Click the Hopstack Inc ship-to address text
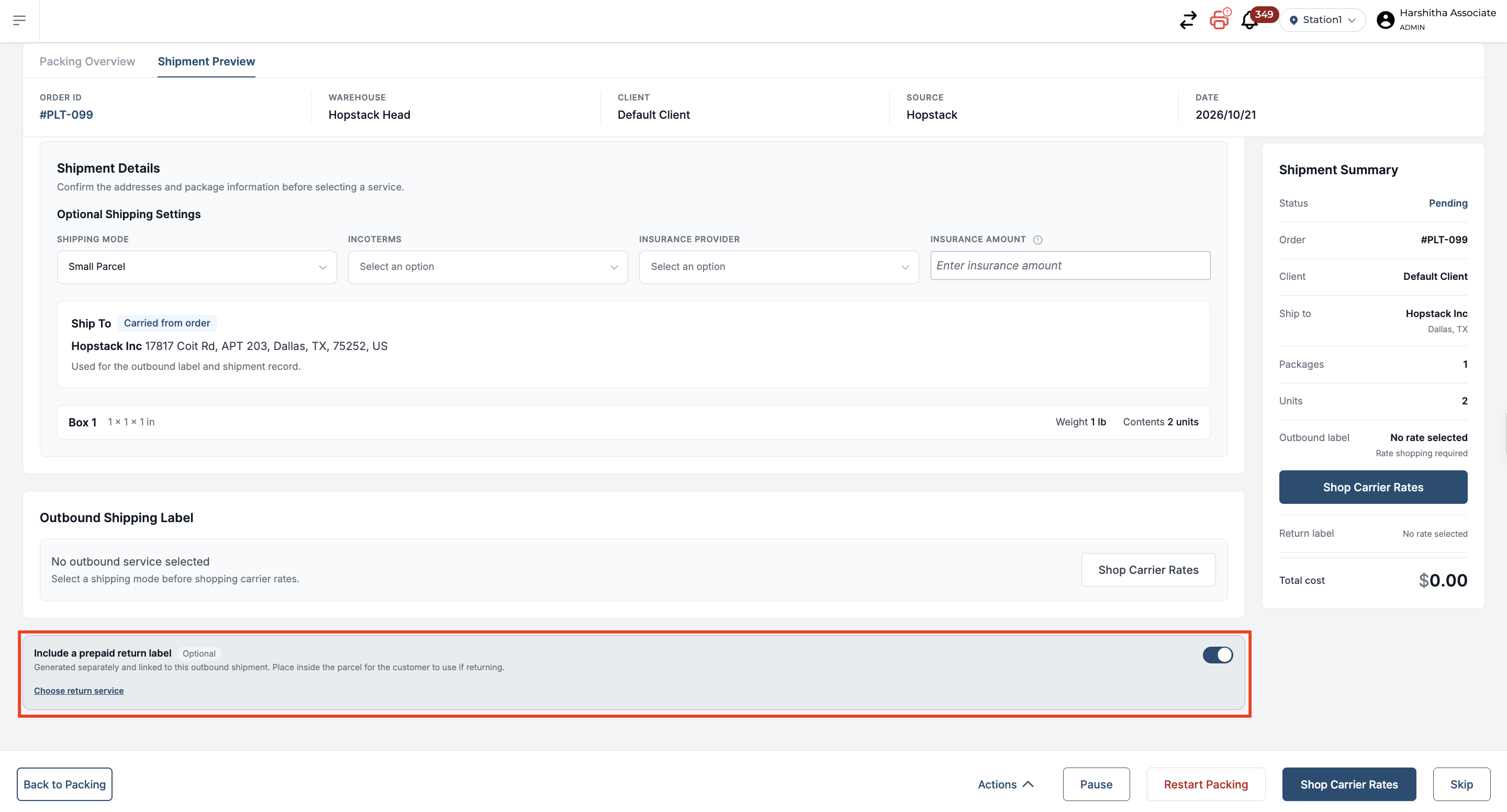Viewport: 1507px width, 812px height. (229, 346)
